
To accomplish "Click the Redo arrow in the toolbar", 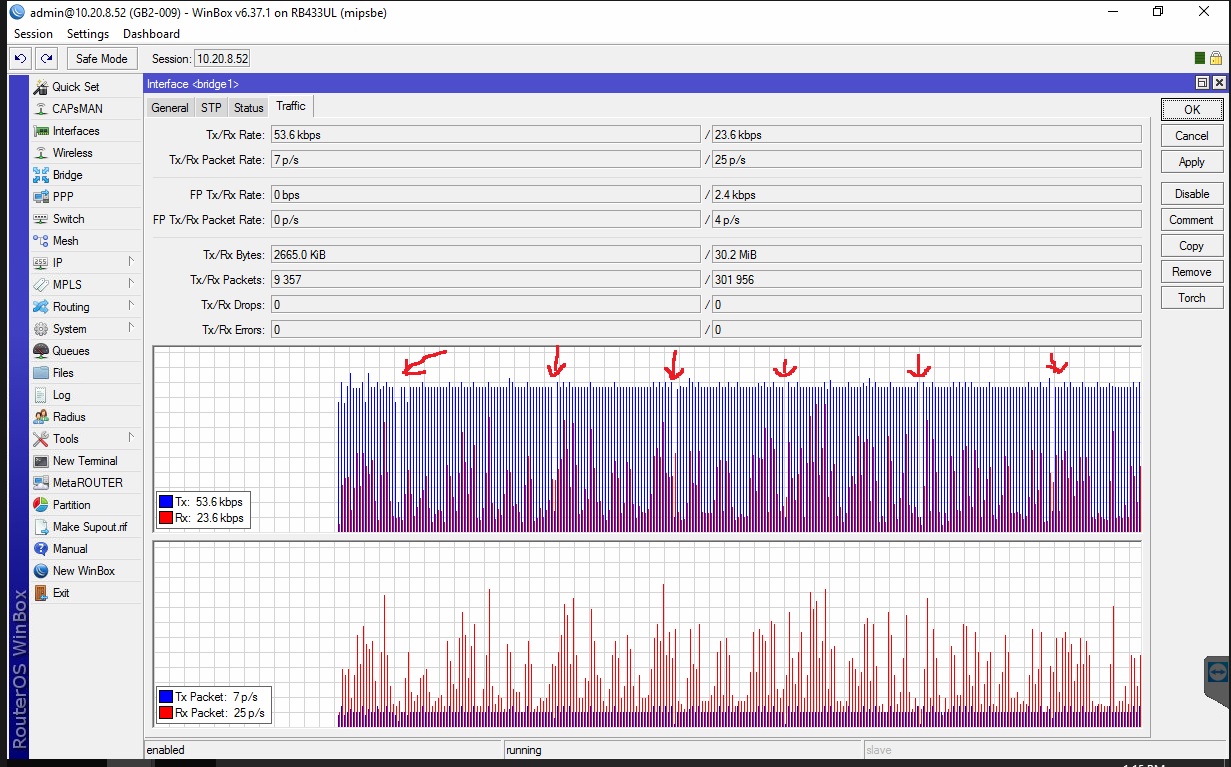I will (x=46, y=59).
